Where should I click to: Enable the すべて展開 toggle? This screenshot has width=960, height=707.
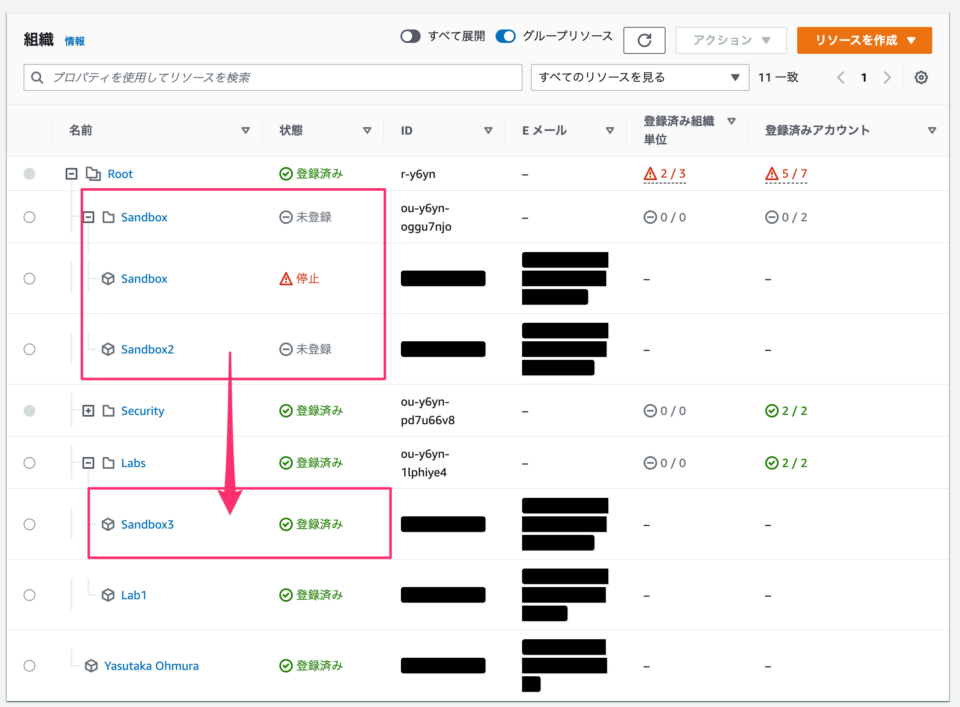click(x=410, y=35)
